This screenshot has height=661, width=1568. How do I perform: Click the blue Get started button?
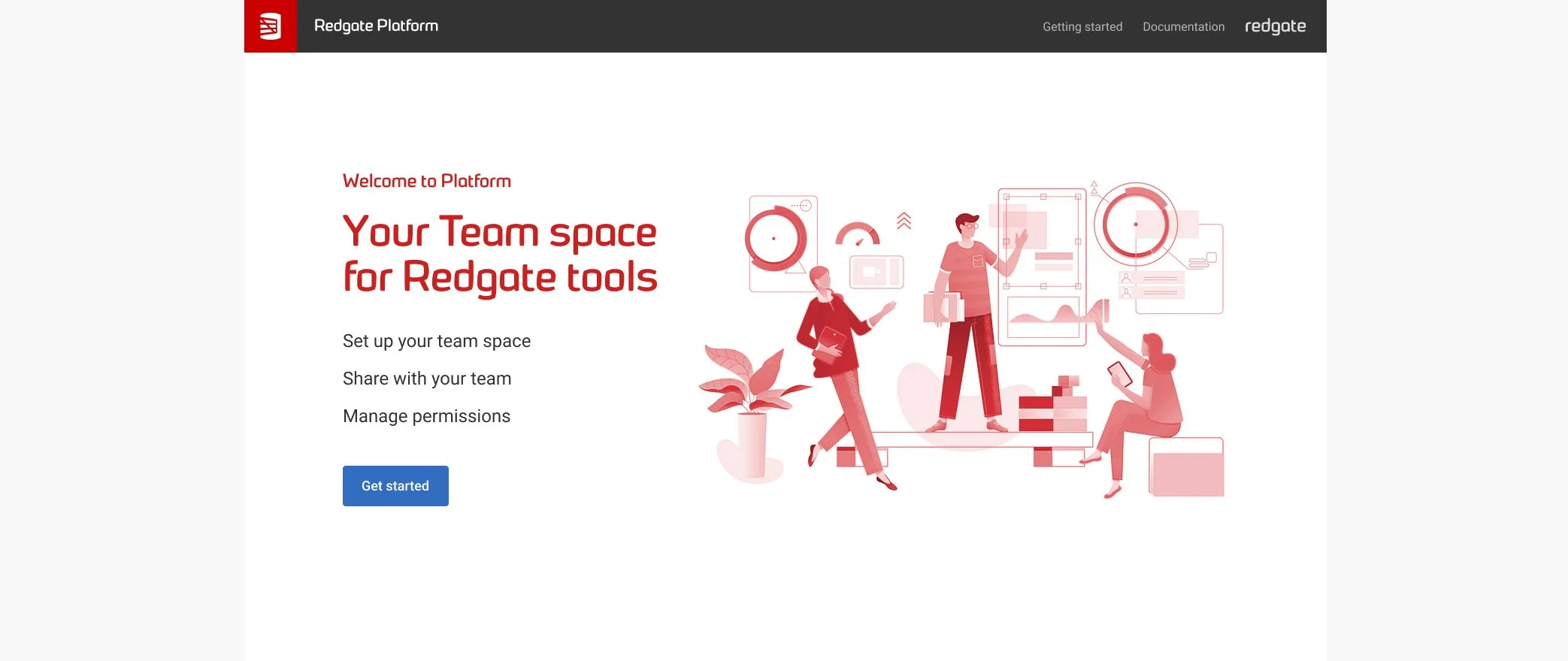(395, 486)
